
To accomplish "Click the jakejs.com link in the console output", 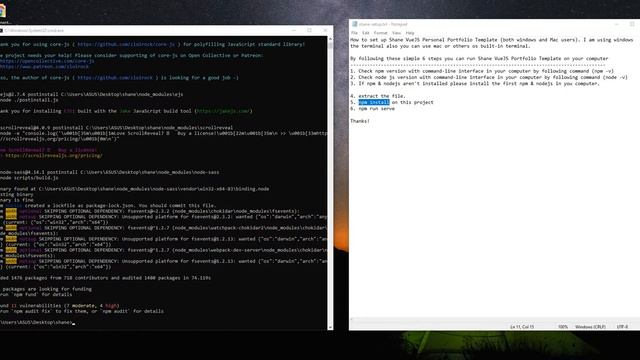I will [223, 111].
